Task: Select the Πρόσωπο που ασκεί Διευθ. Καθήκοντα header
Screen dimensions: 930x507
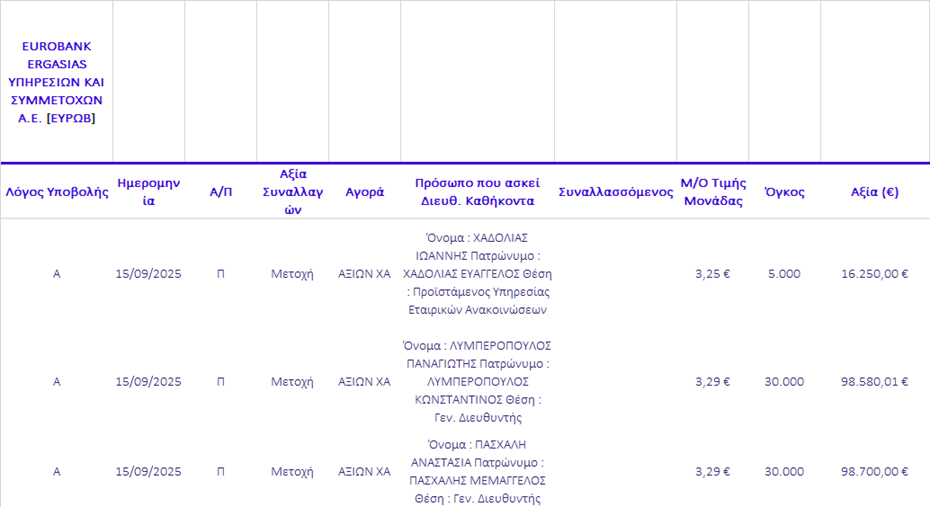Action: coord(477,192)
